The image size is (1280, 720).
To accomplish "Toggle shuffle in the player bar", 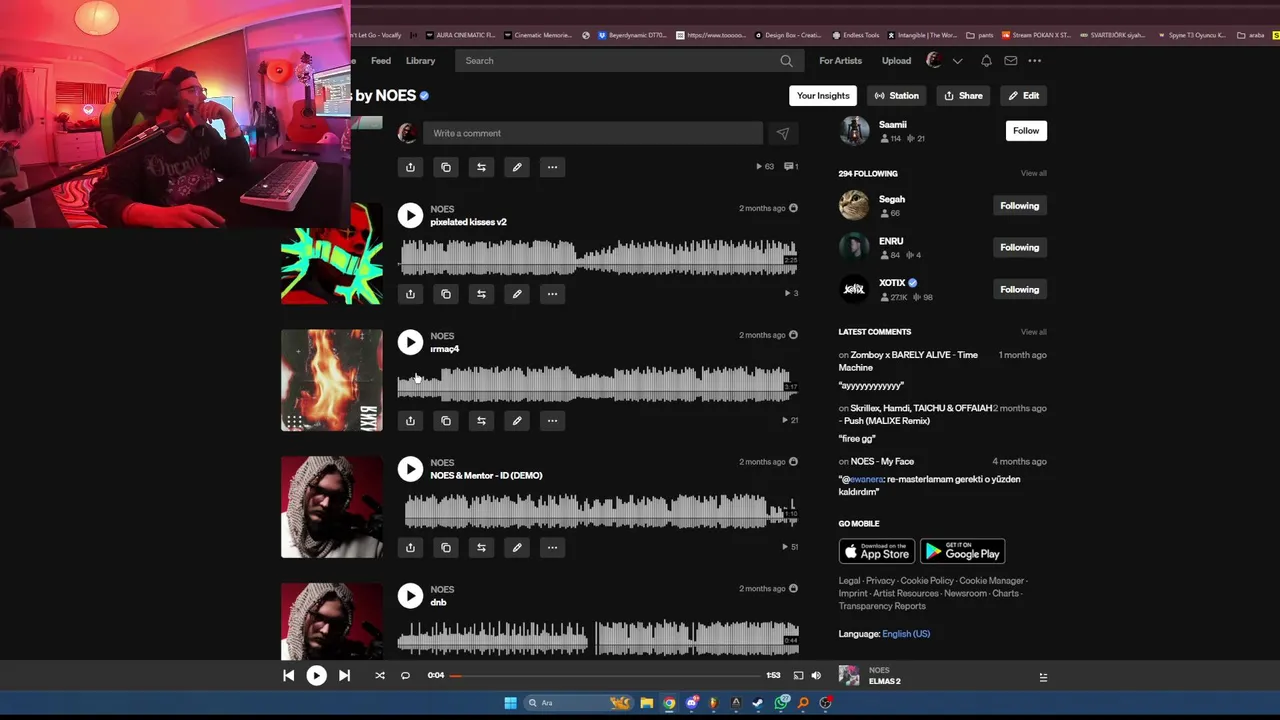I will (x=380, y=676).
